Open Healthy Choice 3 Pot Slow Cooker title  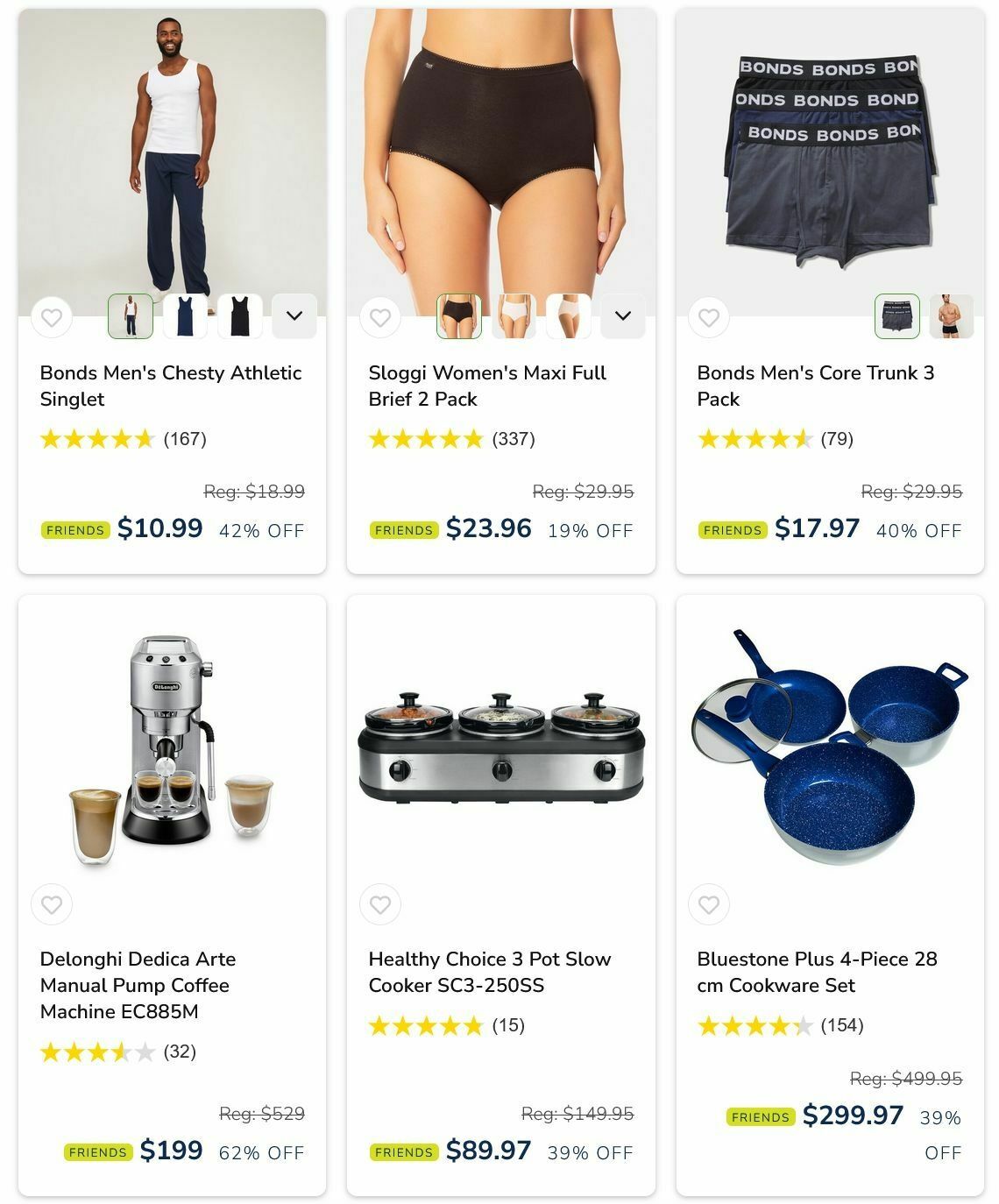(490, 972)
